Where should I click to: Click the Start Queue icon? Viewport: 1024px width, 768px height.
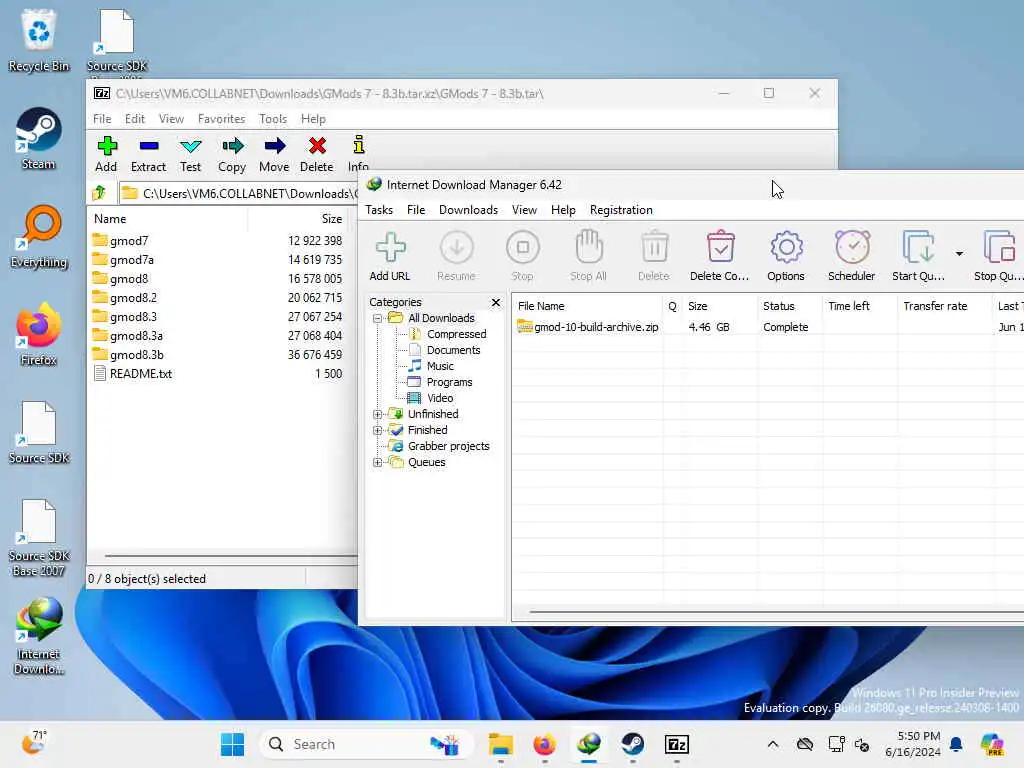(918, 248)
